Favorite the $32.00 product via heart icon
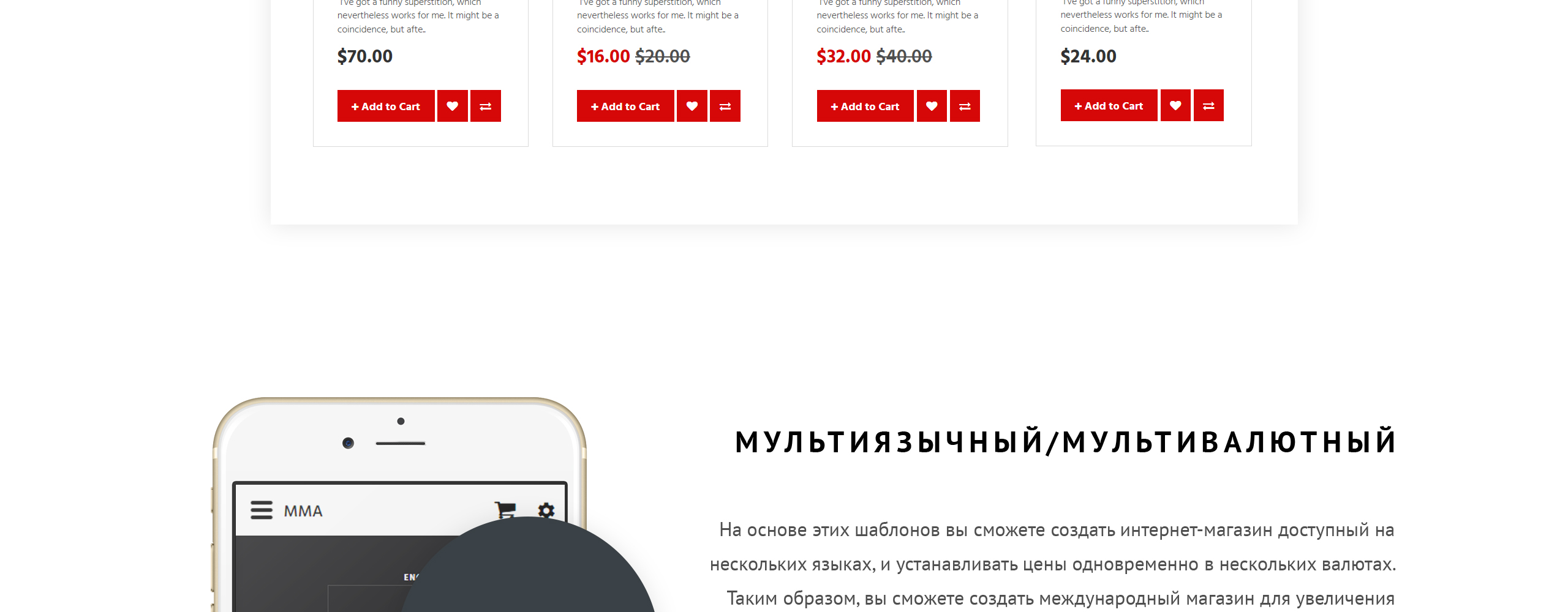Viewport: 1568px width, 612px height. coord(932,106)
